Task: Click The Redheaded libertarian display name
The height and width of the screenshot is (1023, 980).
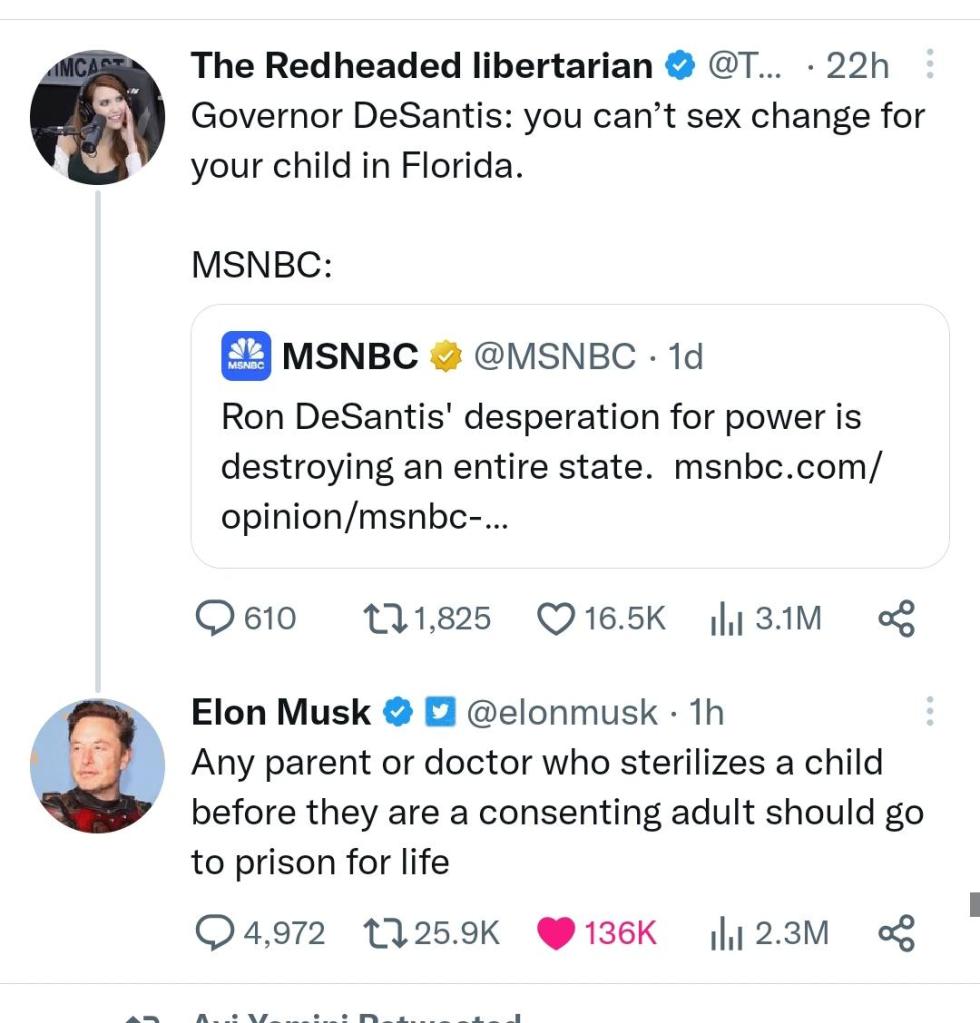Action: point(421,65)
